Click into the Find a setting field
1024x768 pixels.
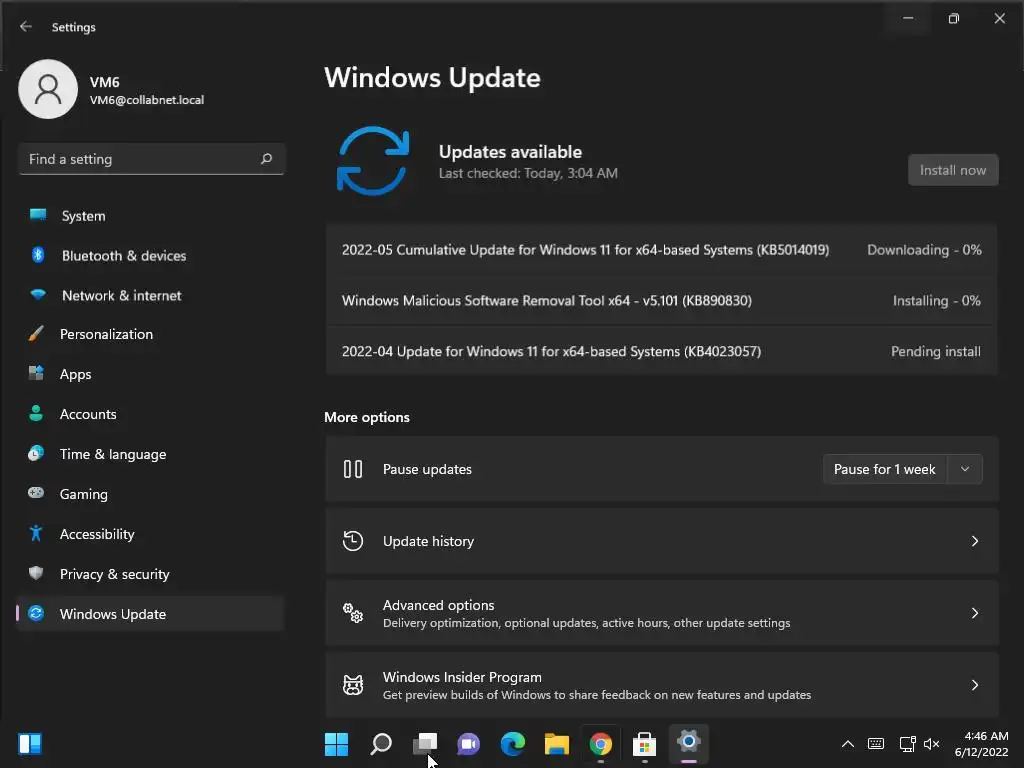pos(152,159)
